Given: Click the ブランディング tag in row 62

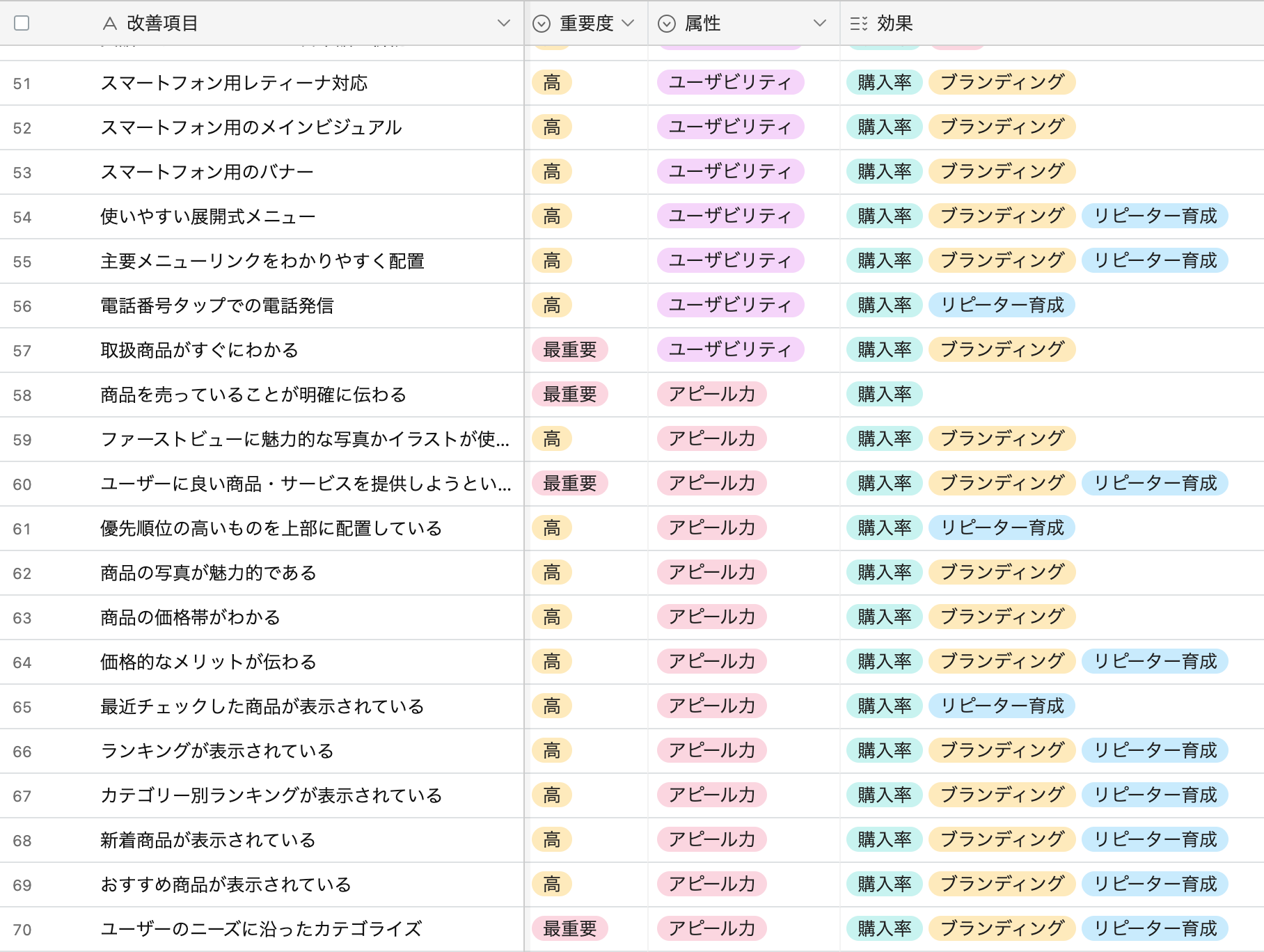Looking at the screenshot, I should click(1002, 572).
